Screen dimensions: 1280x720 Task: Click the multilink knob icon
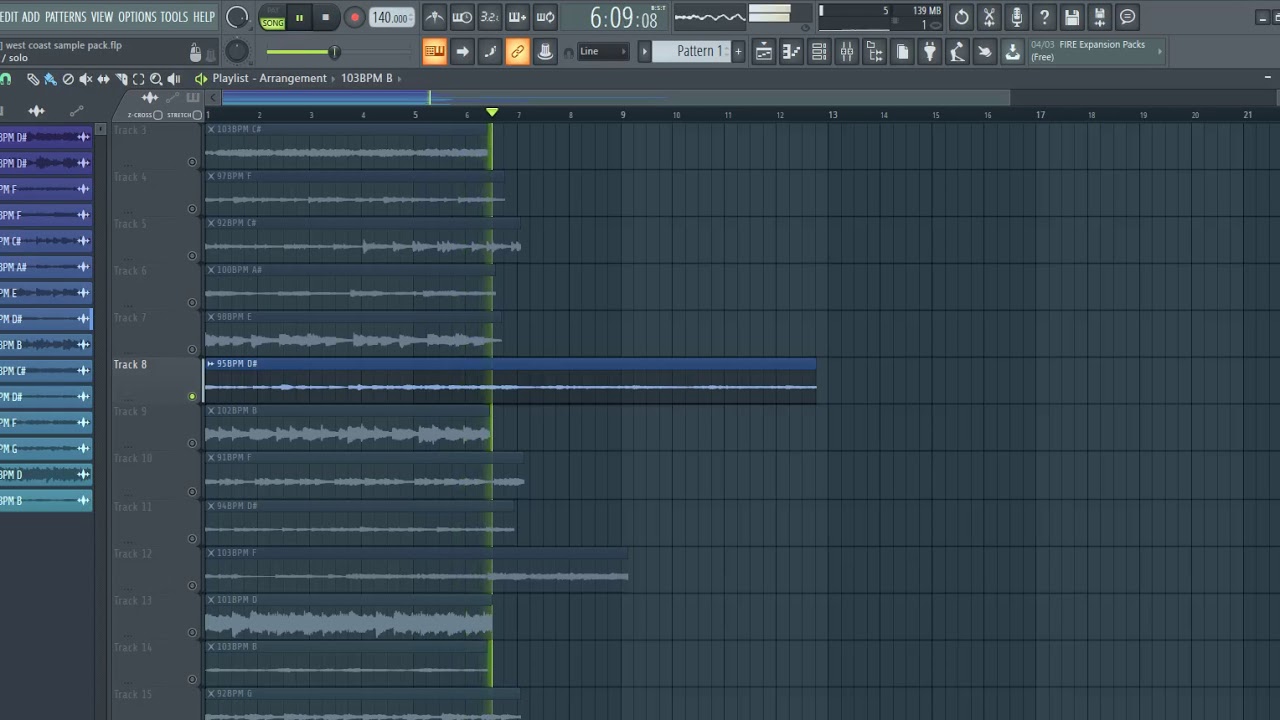coord(545,52)
